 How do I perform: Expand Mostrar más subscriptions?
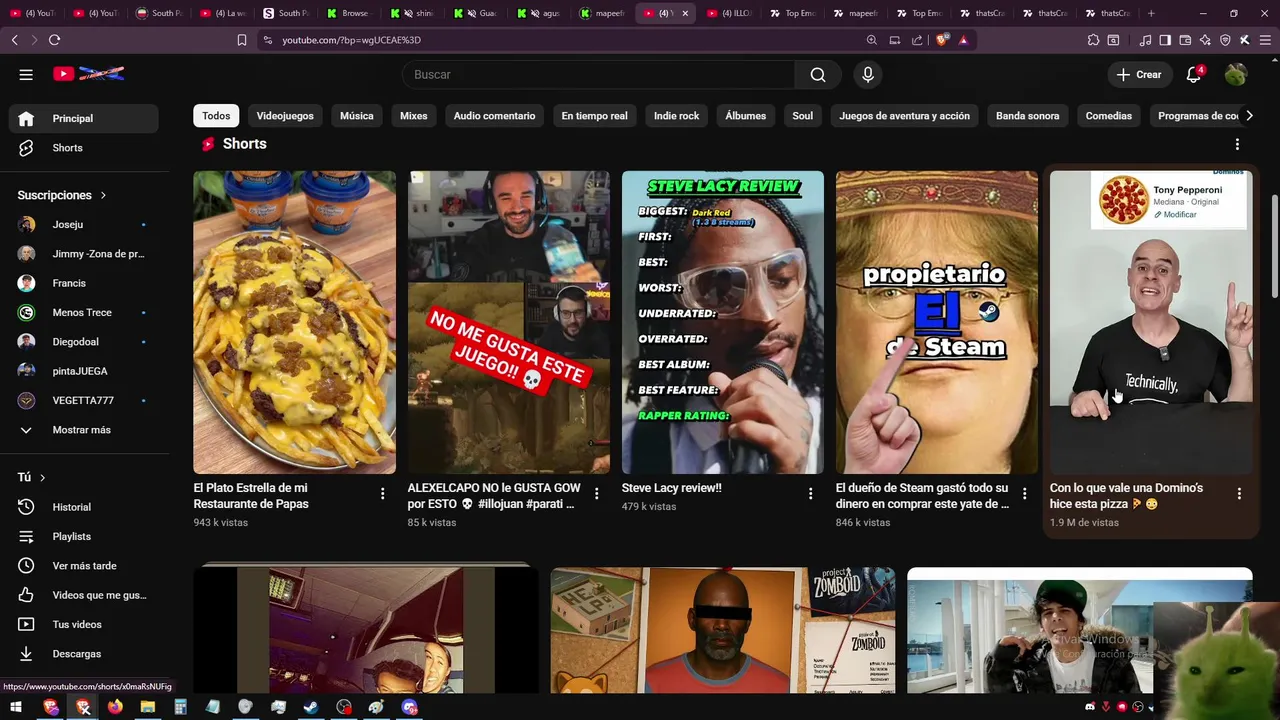click(84, 430)
